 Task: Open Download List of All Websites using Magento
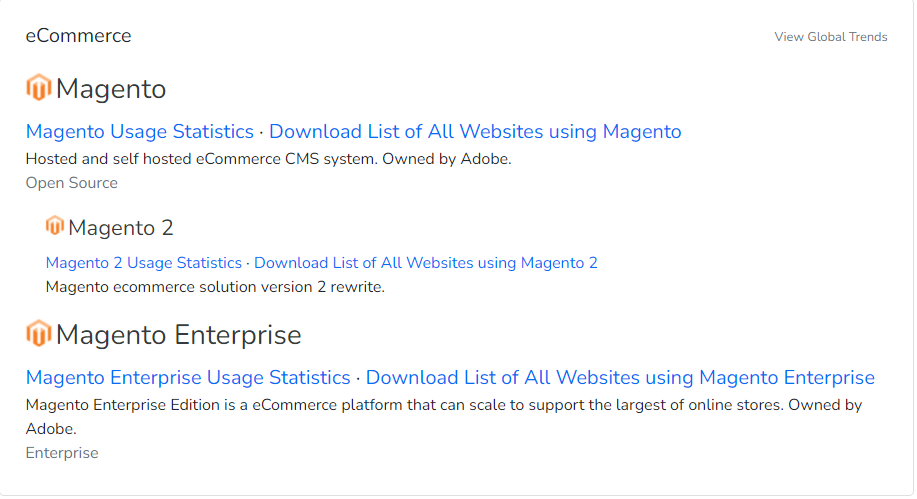pos(475,132)
